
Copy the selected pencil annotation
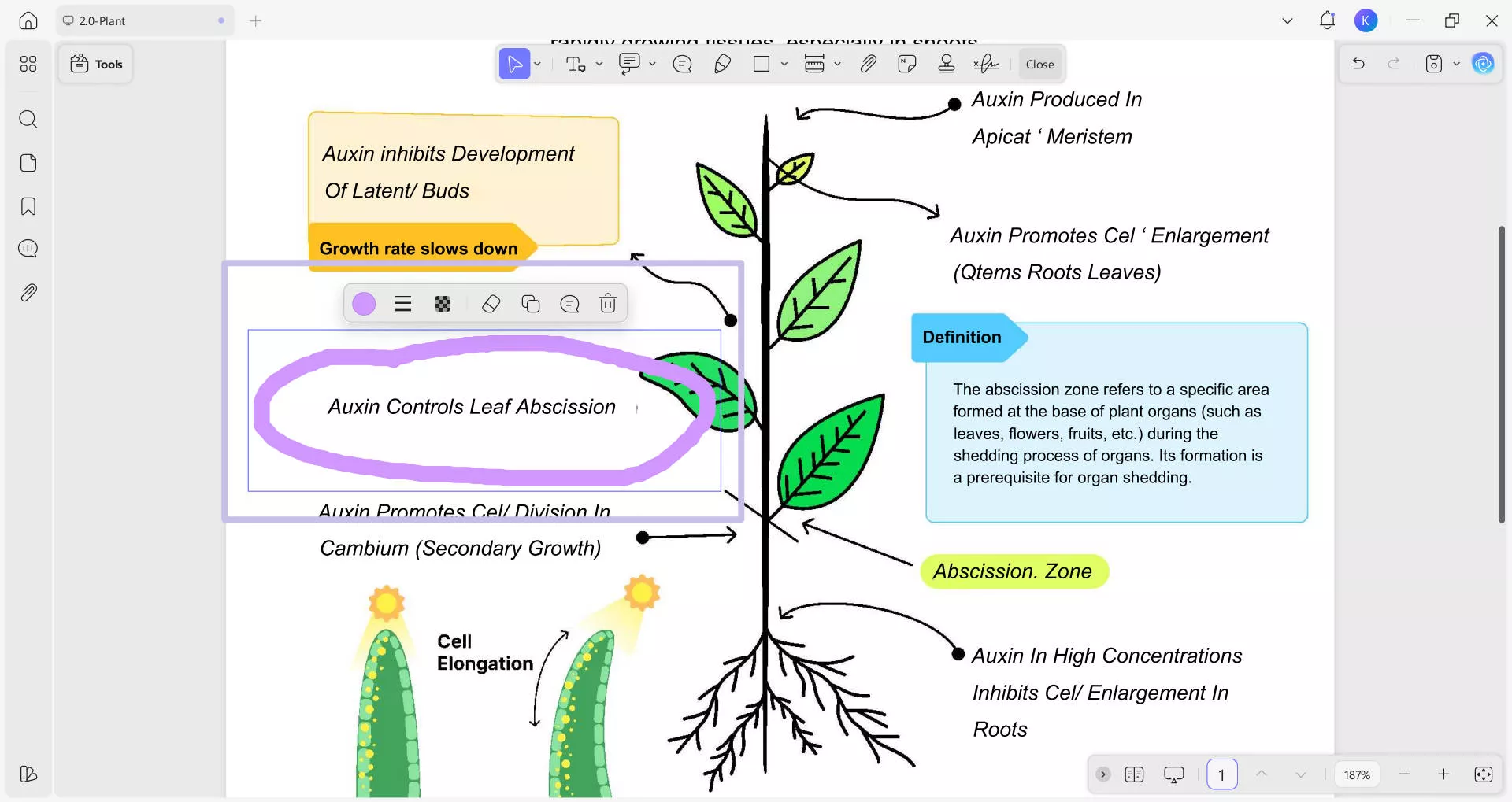click(531, 304)
